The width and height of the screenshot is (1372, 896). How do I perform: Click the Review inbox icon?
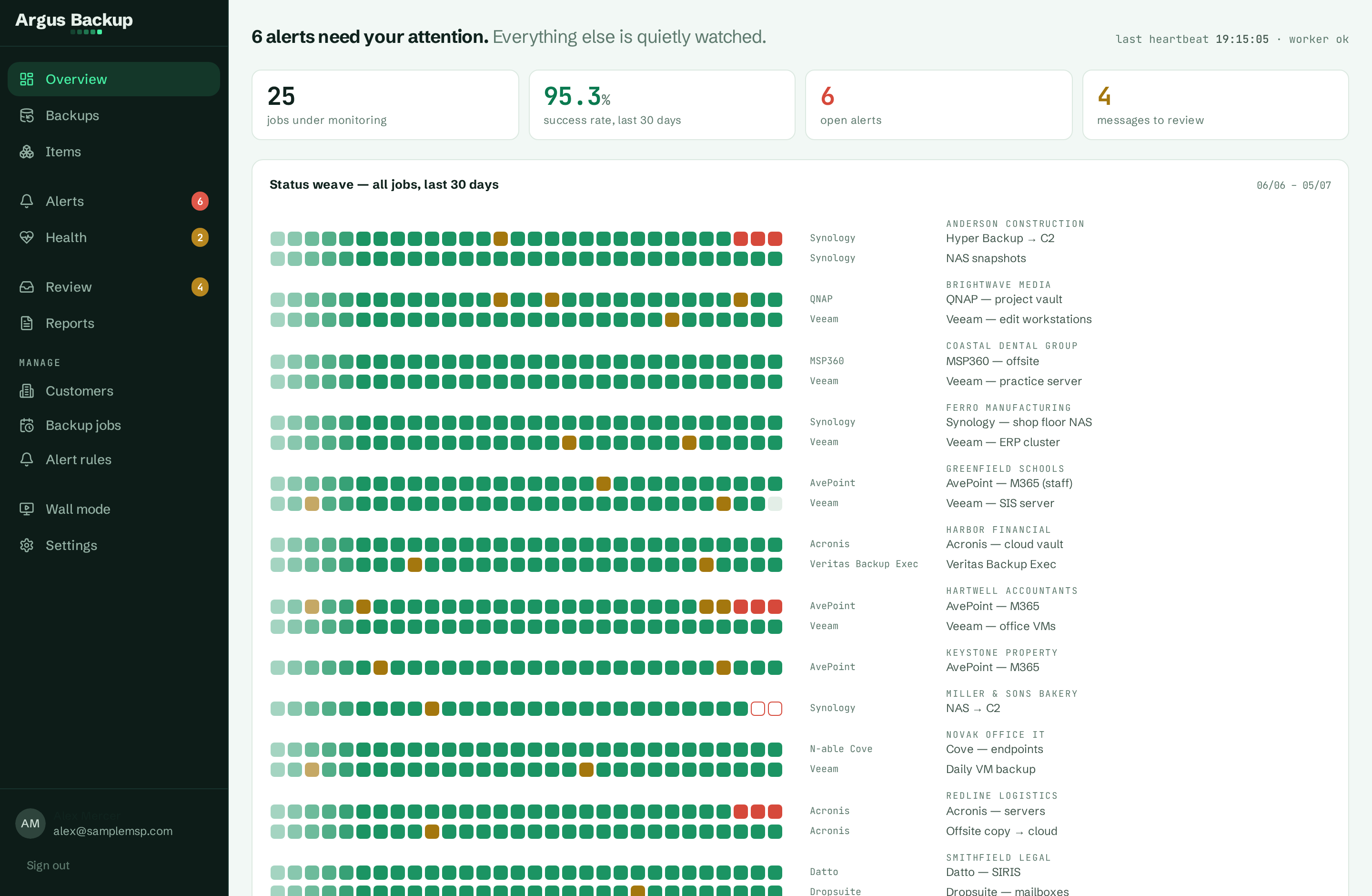(x=27, y=287)
